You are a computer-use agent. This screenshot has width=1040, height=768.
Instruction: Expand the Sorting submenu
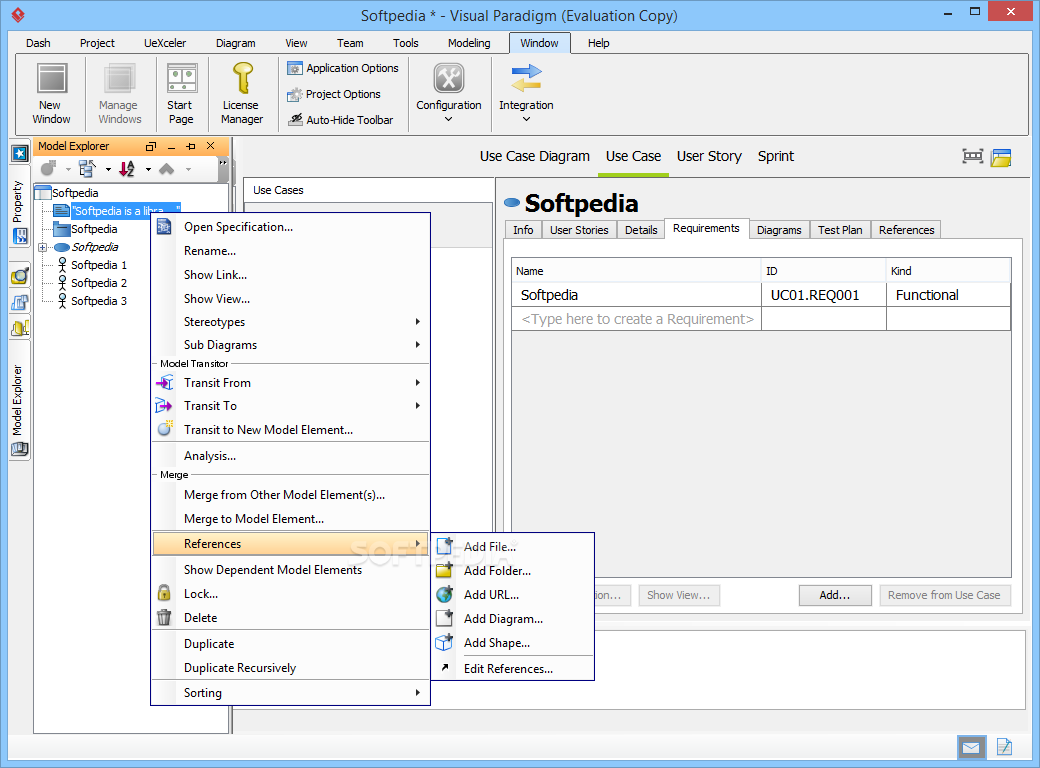click(291, 693)
